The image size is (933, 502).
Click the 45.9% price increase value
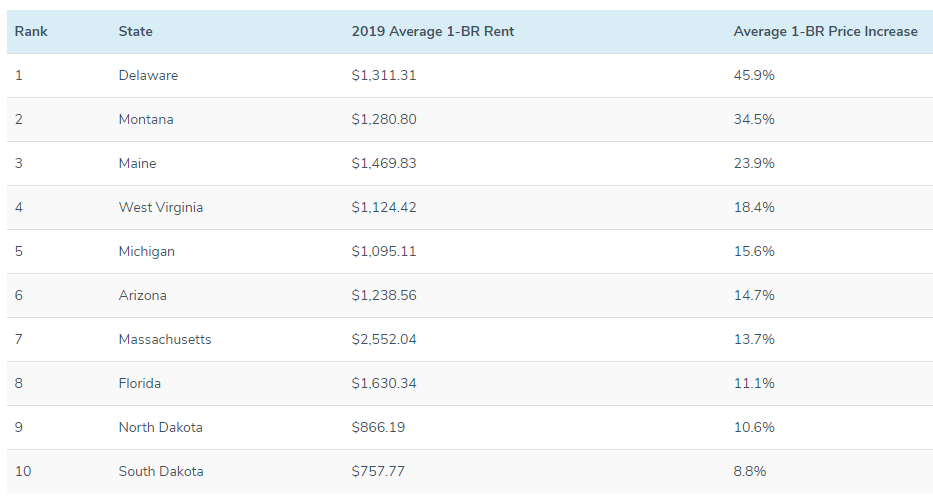(754, 75)
